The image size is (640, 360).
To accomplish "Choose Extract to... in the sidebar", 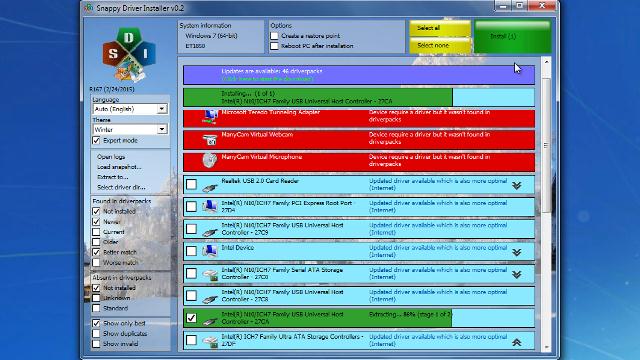I will coord(113,177).
